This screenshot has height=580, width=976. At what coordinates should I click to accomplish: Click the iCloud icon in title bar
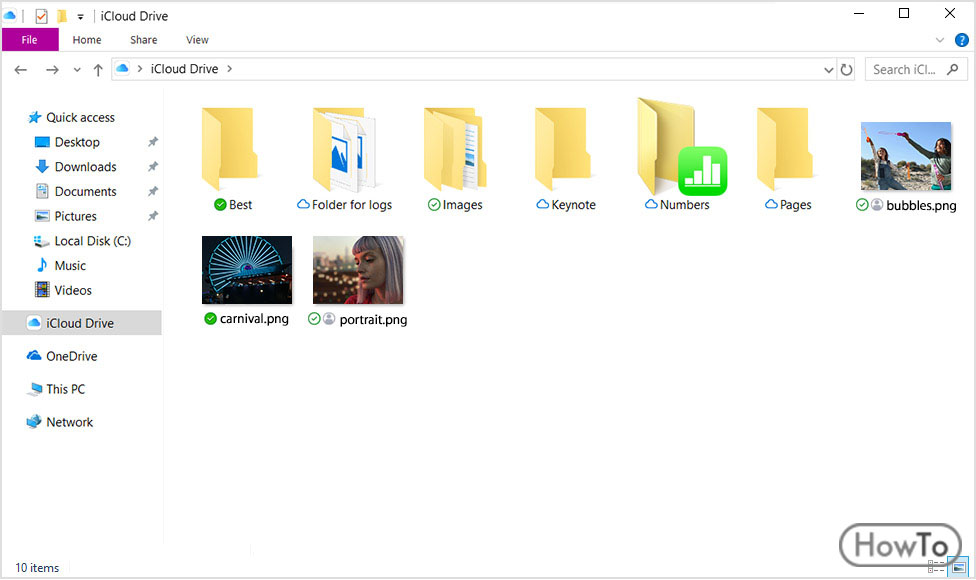point(9,16)
